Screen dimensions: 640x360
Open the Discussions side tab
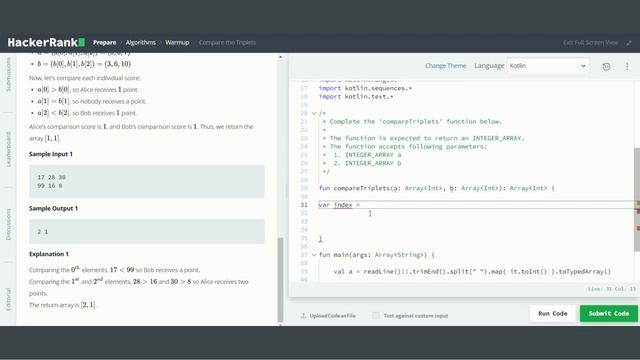tap(8, 224)
